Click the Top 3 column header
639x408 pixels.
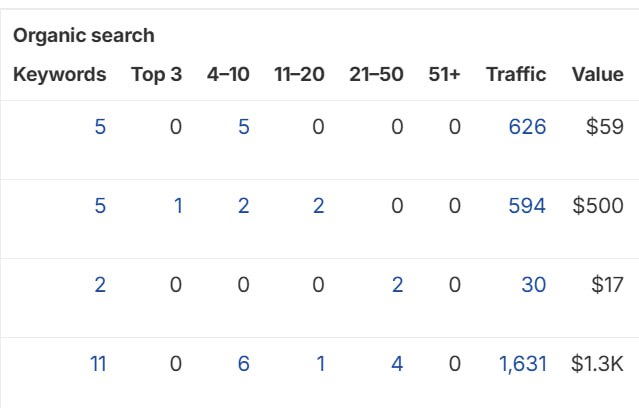[x=156, y=74]
